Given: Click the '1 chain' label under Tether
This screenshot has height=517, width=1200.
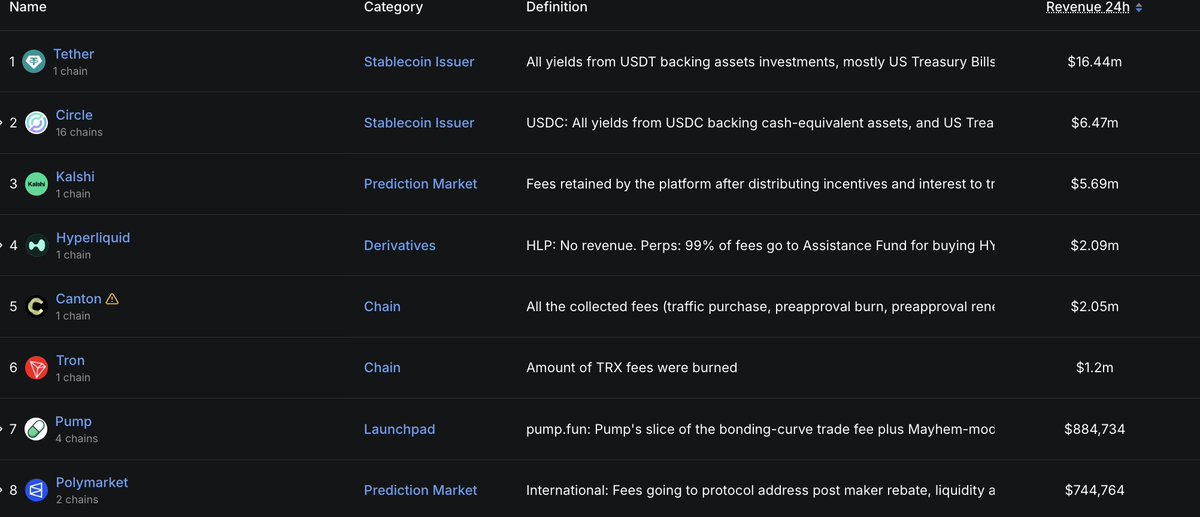Looking at the screenshot, I should (72, 71).
